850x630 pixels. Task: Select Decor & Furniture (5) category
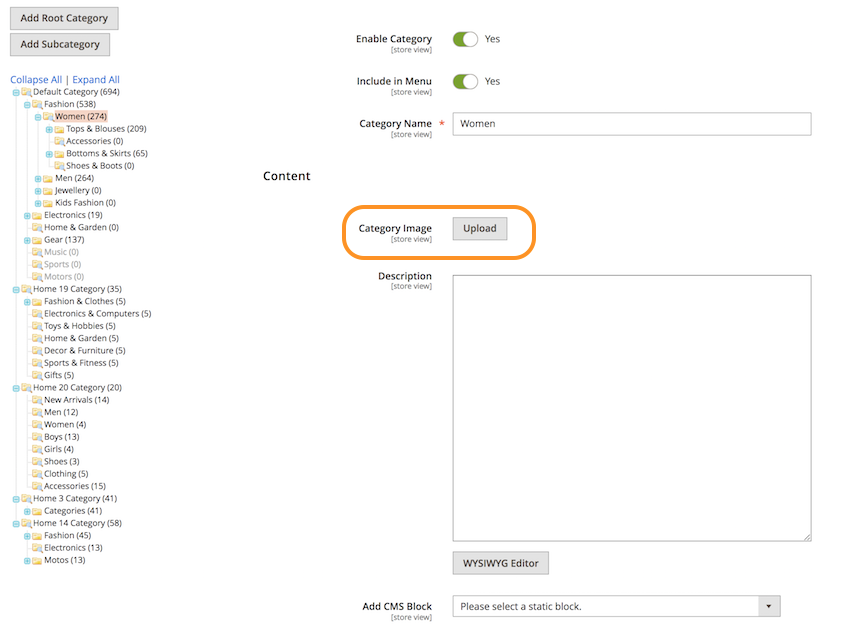pyautogui.click(x=85, y=351)
